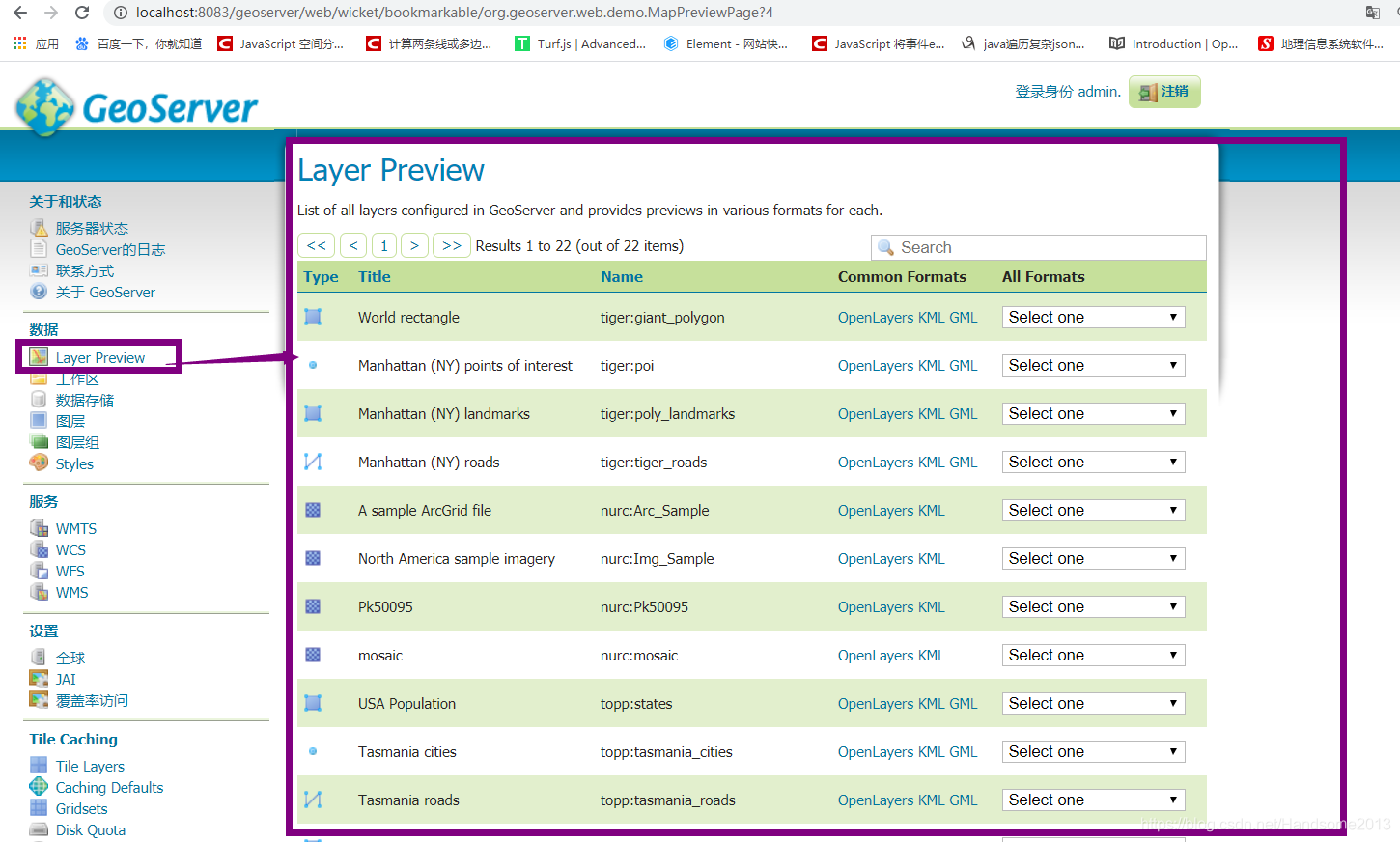Reload the page with browser refresh icon

pos(82,13)
